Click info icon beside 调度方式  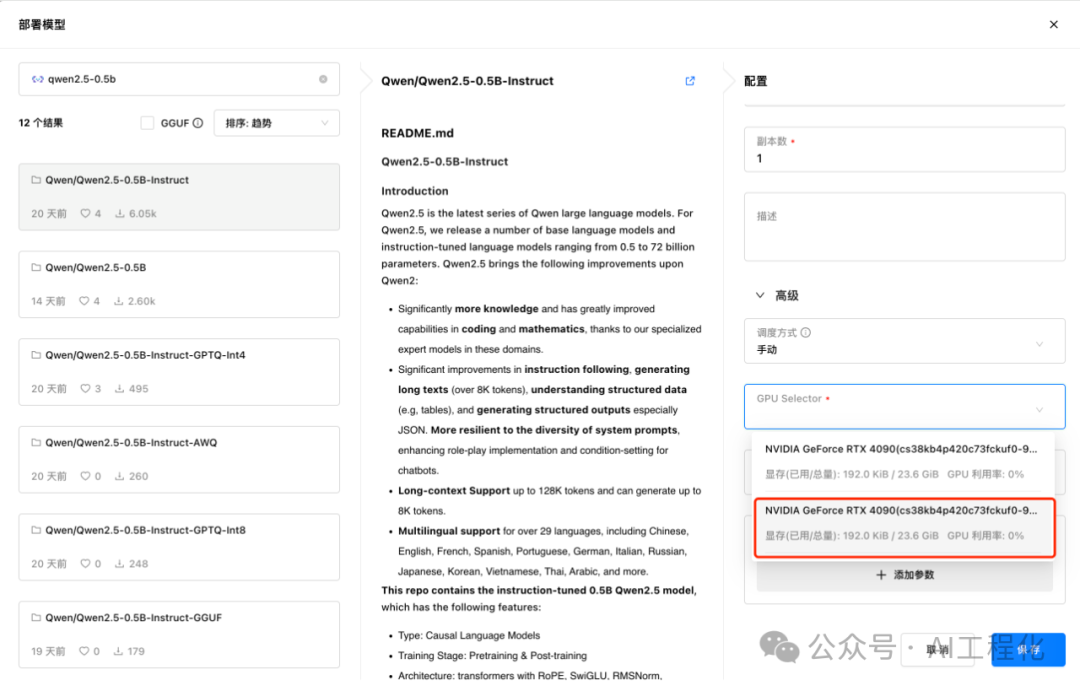pyautogui.click(x=805, y=332)
